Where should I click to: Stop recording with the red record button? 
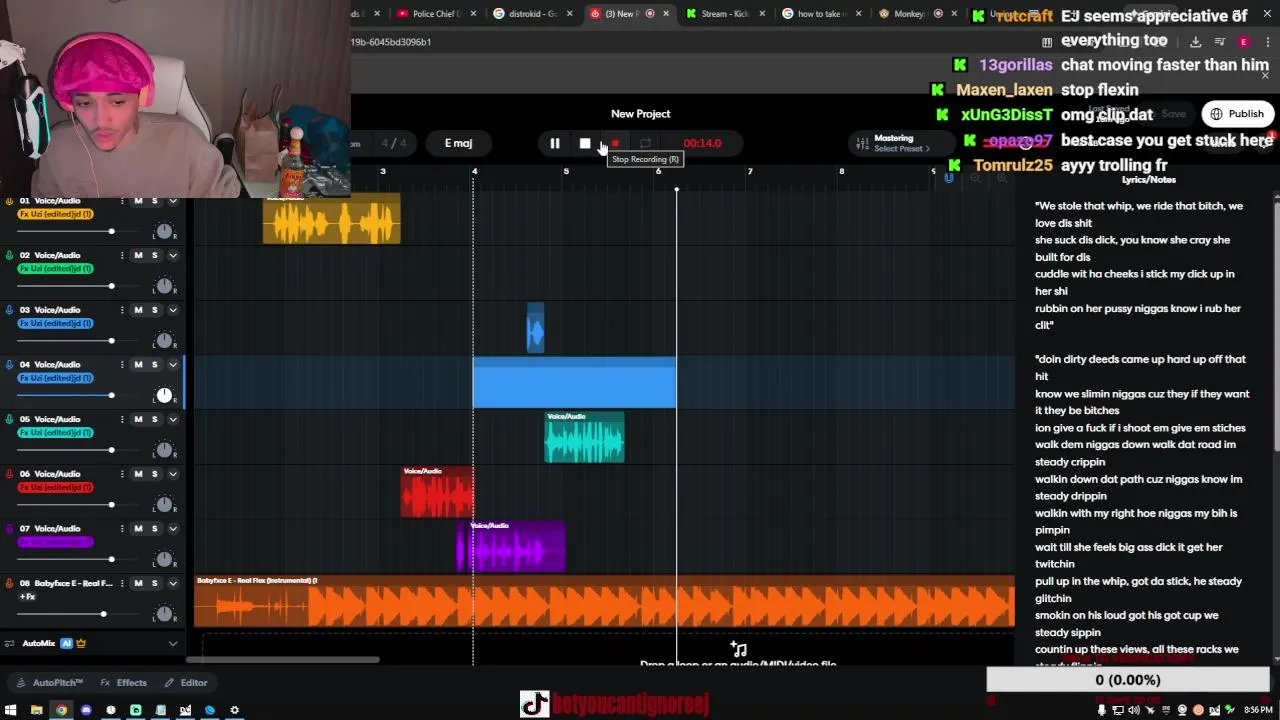tap(615, 143)
